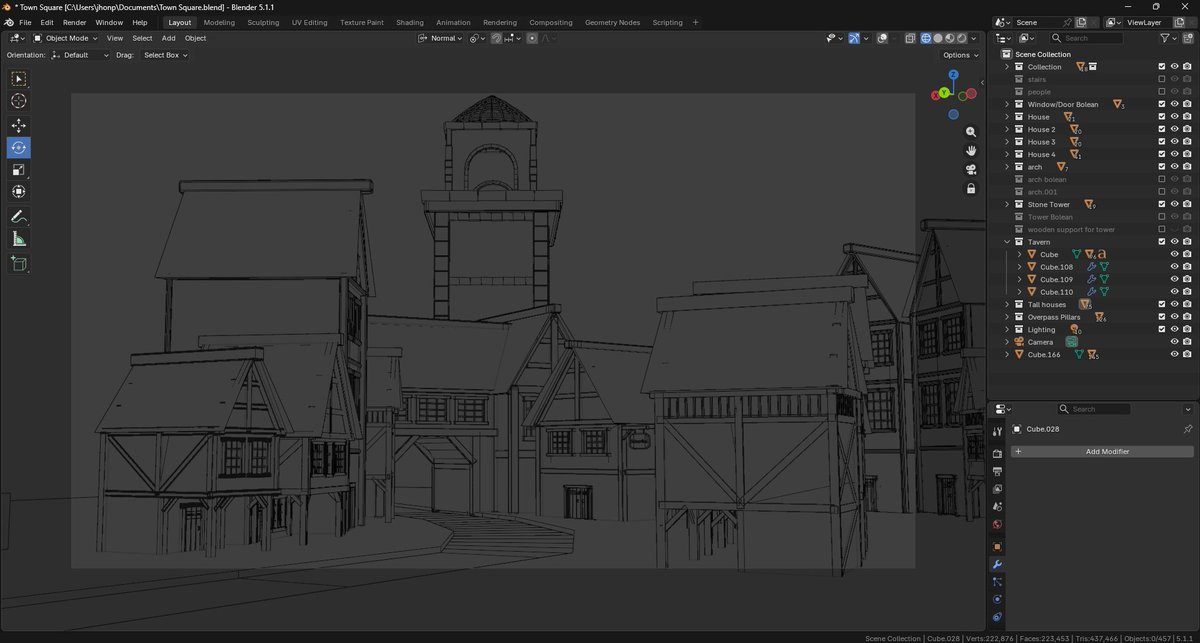1200x643 pixels.
Task: Pick the Annotate tool
Action: (18, 217)
